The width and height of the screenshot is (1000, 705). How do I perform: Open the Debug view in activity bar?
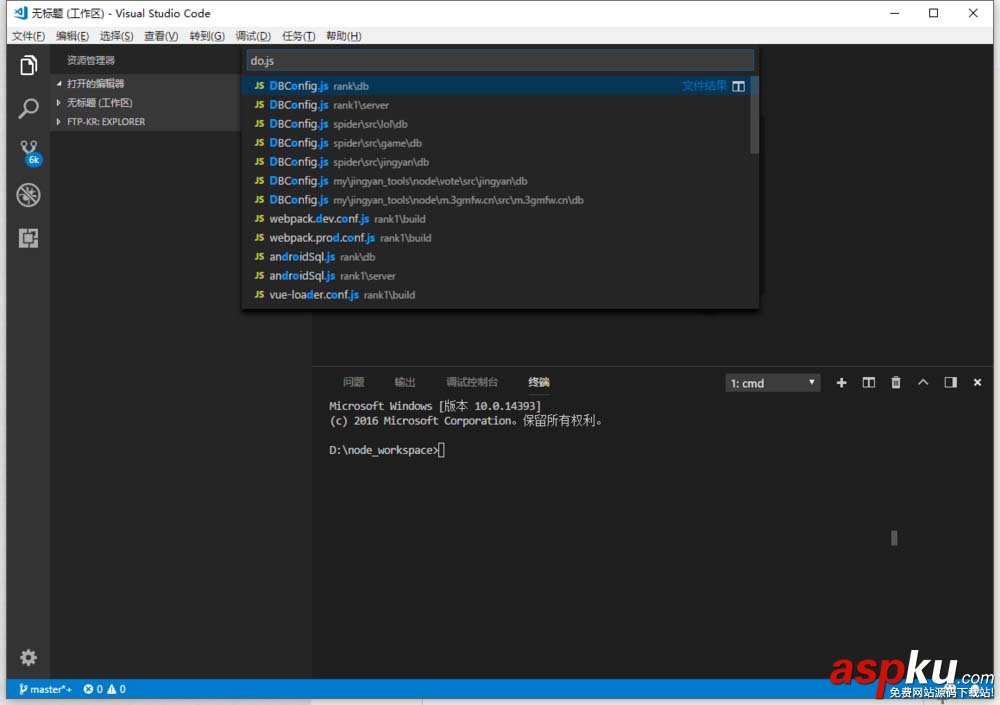28,195
